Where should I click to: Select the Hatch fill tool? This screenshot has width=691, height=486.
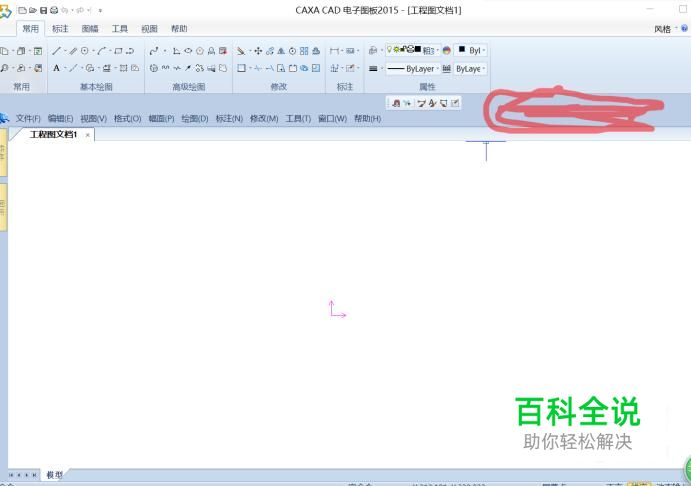coord(123,68)
